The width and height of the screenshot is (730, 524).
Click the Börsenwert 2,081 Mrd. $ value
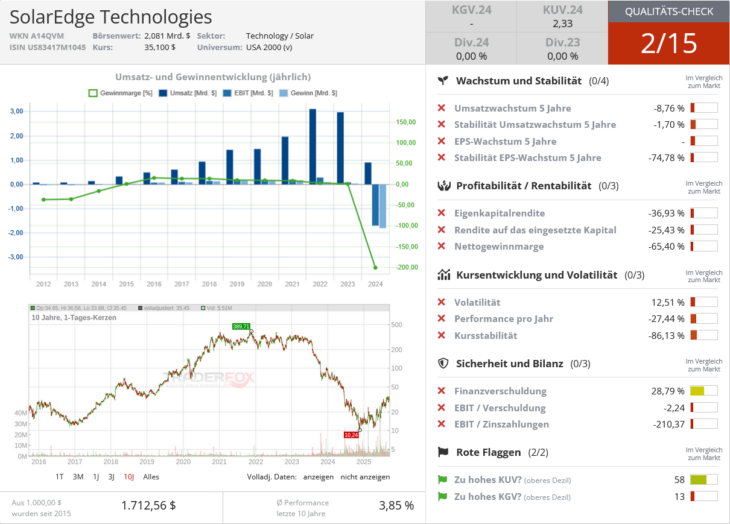click(x=167, y=36)
